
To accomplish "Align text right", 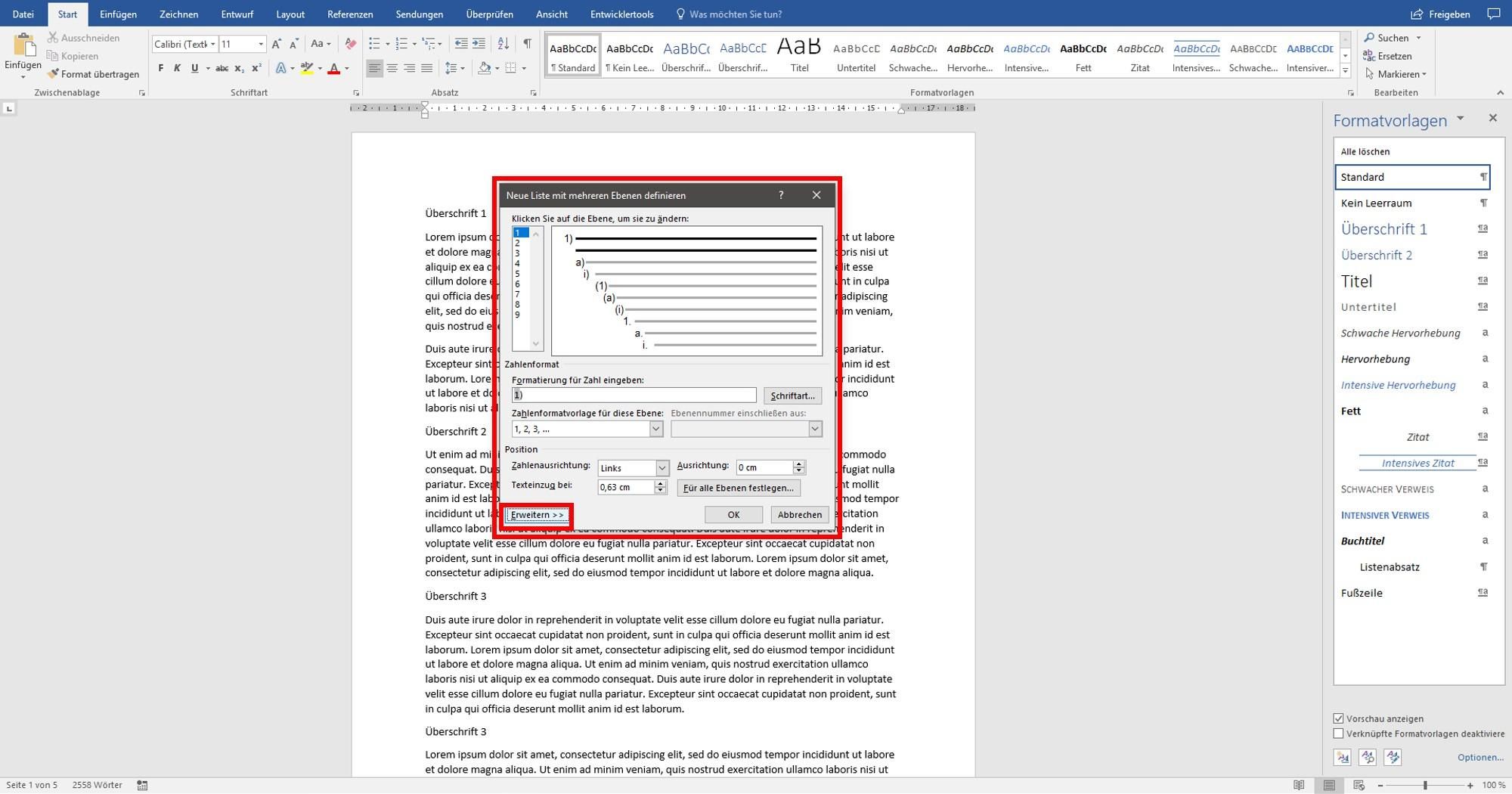I will click(409, 68).
